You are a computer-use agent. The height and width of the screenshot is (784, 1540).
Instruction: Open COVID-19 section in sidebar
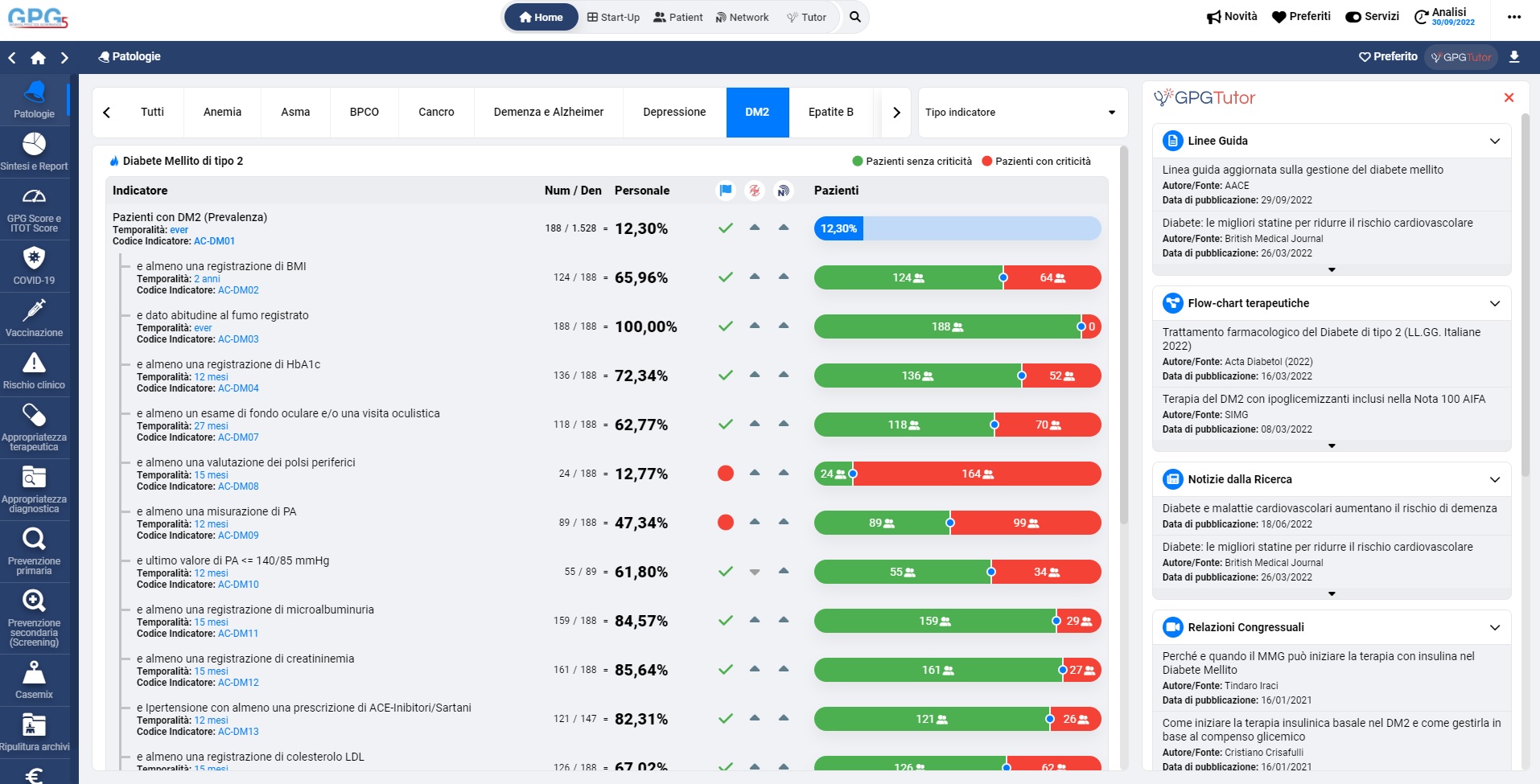(x=34, y=265)
